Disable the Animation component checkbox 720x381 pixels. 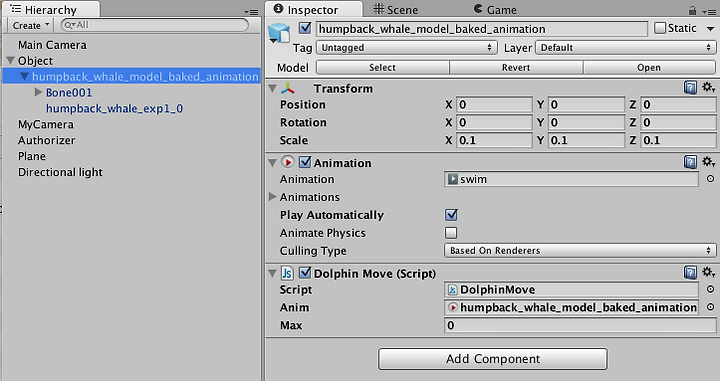coord(305,162)
